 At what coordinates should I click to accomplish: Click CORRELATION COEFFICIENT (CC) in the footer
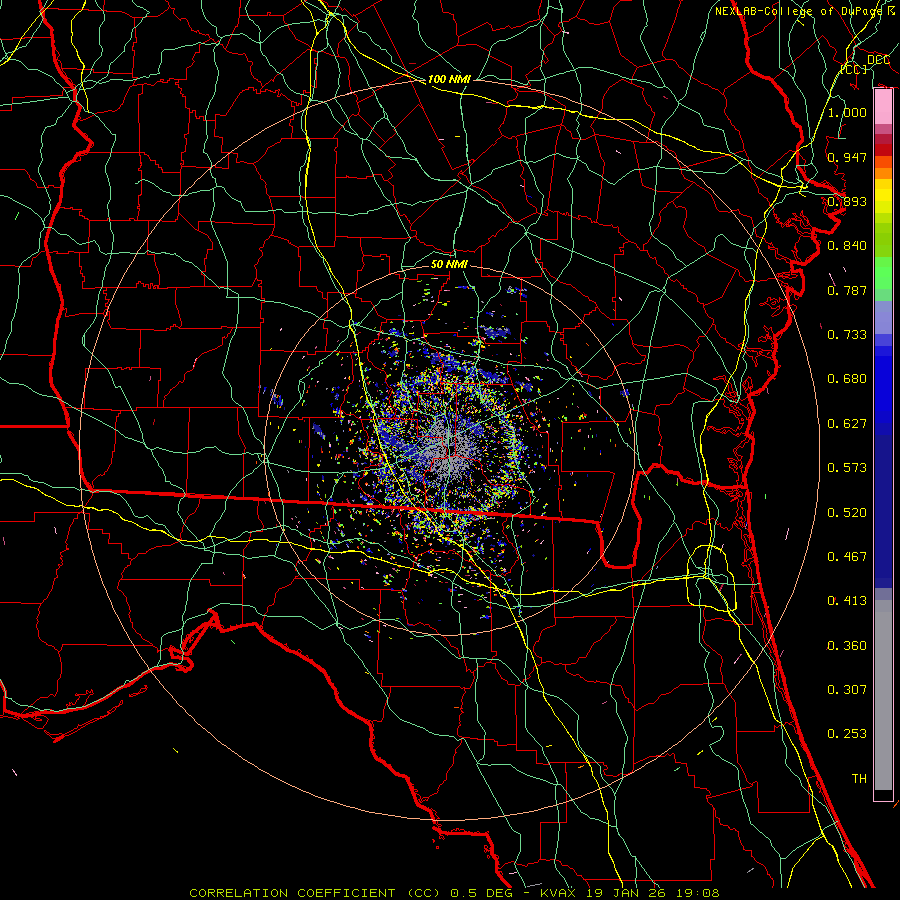[x=315, y=893]
